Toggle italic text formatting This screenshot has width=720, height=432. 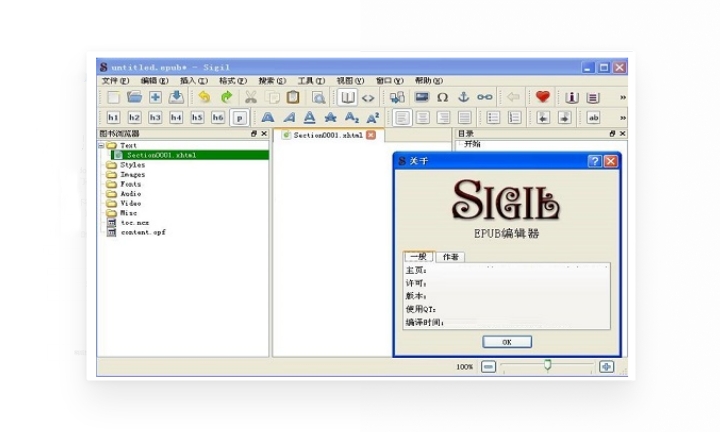click(289, 118)
